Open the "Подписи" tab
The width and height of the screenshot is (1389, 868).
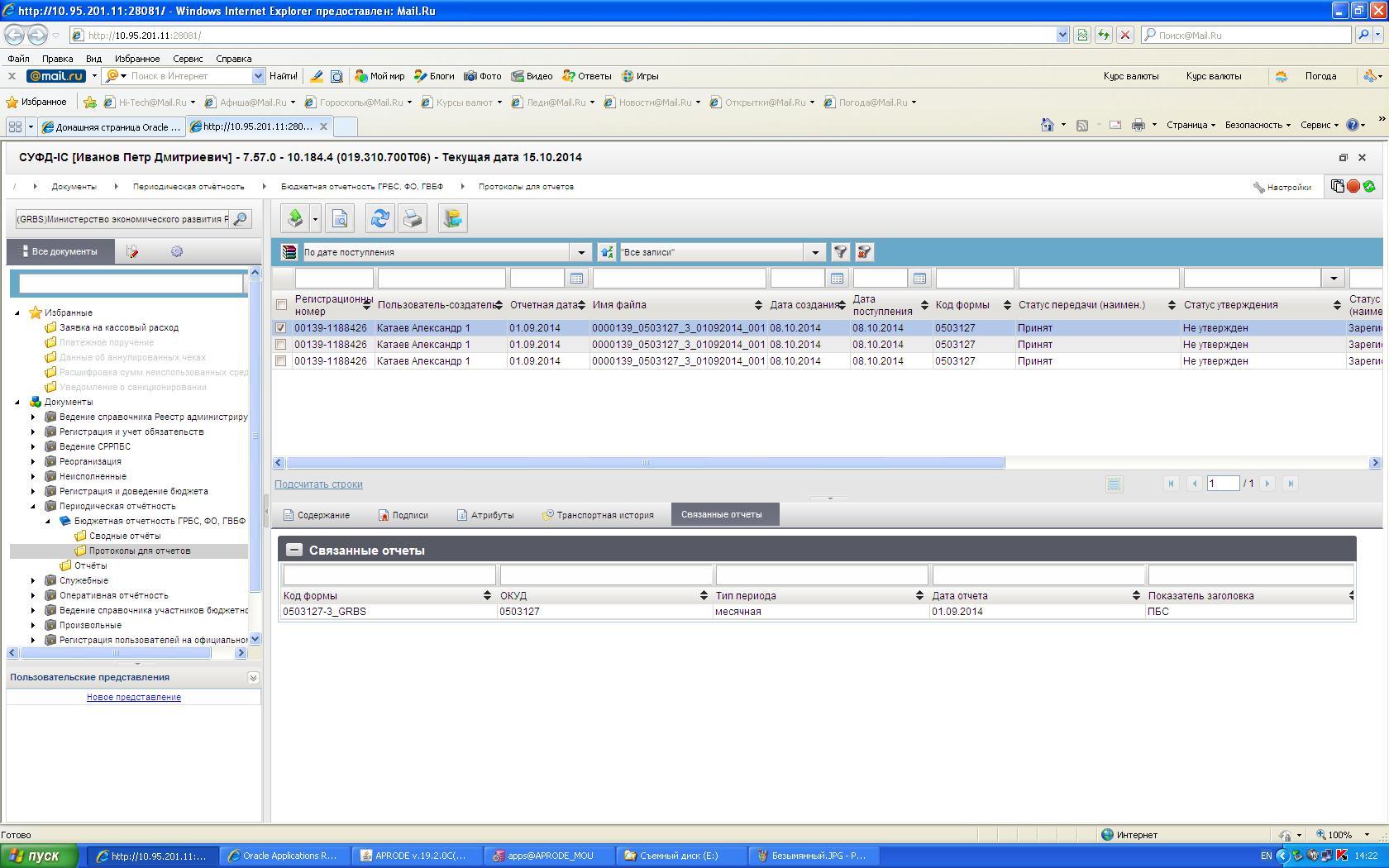click(403, 515)
